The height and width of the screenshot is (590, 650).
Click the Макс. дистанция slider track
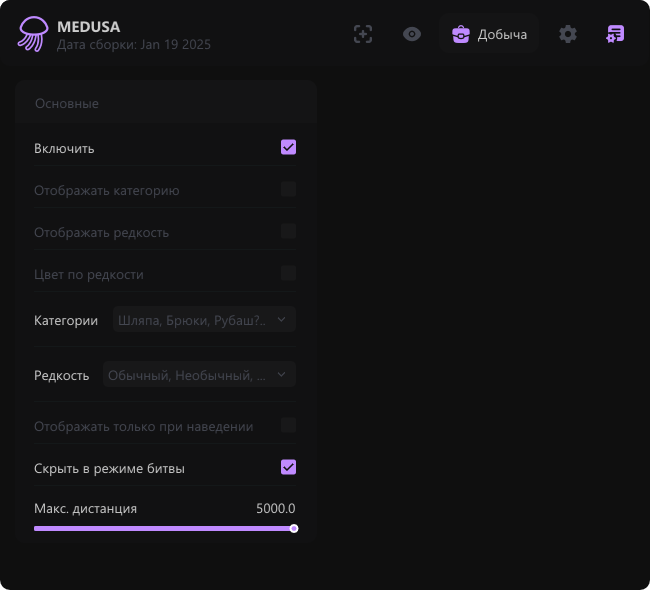click(x=165, y=528)
